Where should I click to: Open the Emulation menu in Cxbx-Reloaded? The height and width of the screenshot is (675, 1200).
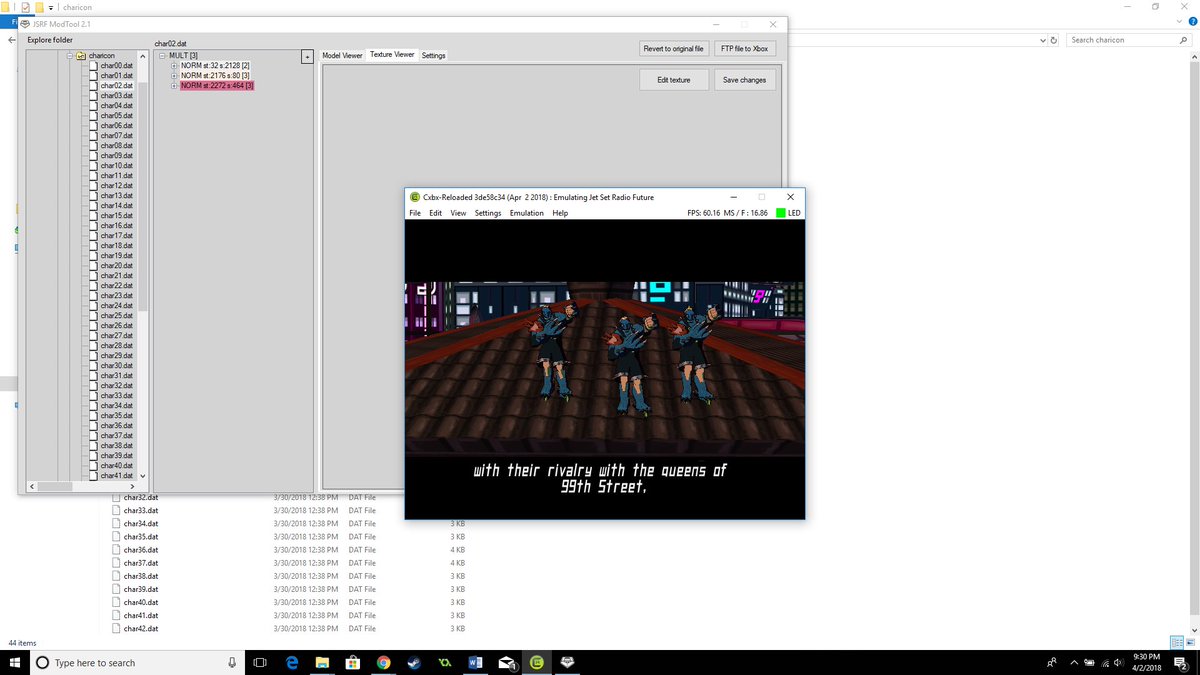(527, 213)
